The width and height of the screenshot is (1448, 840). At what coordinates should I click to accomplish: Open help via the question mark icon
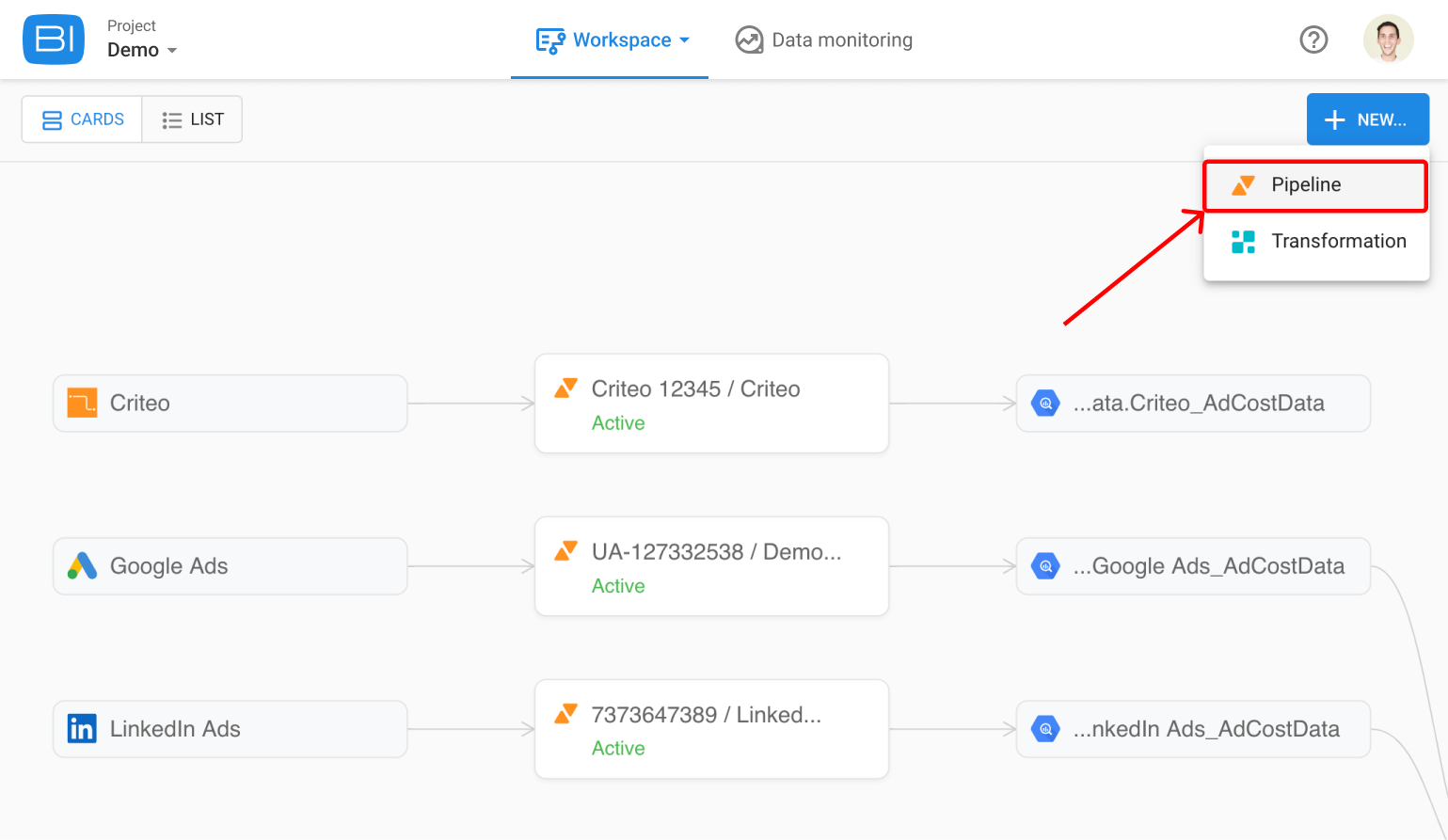pyautogui.click(x=1313, y=40)
